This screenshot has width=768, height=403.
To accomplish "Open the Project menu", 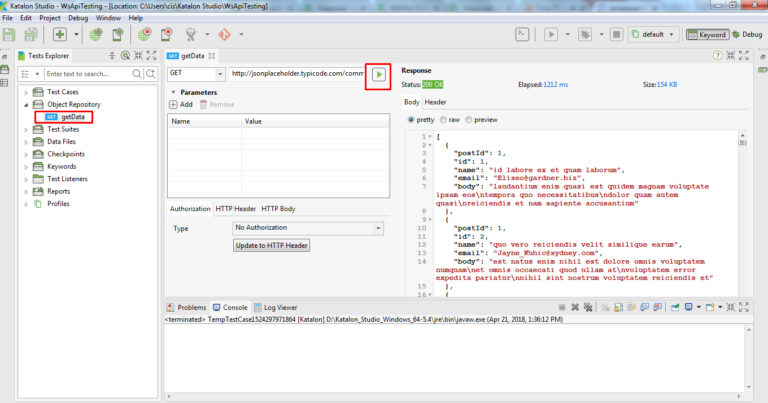I will [x=50, y=18].
